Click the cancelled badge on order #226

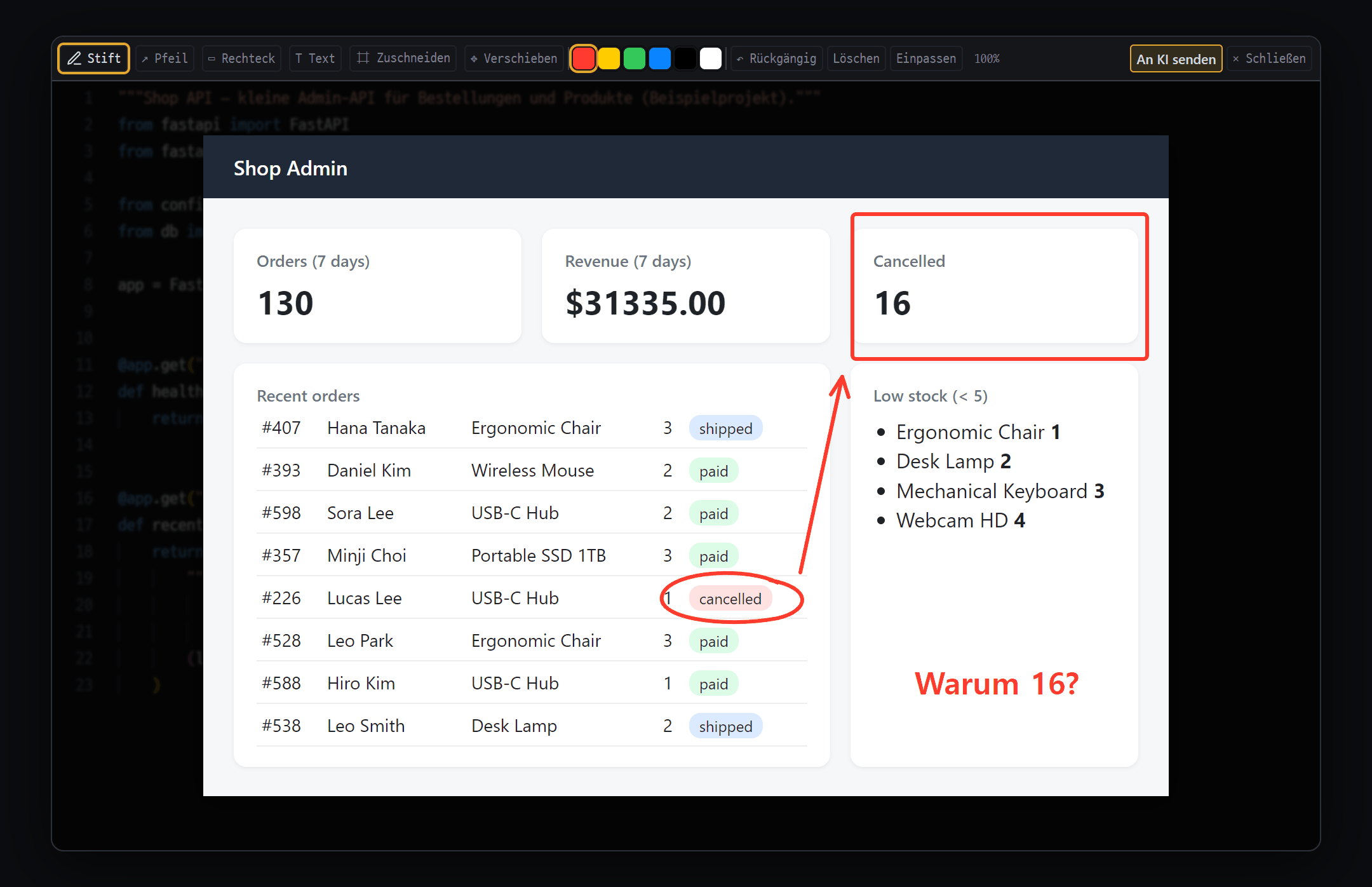[730, 599]
